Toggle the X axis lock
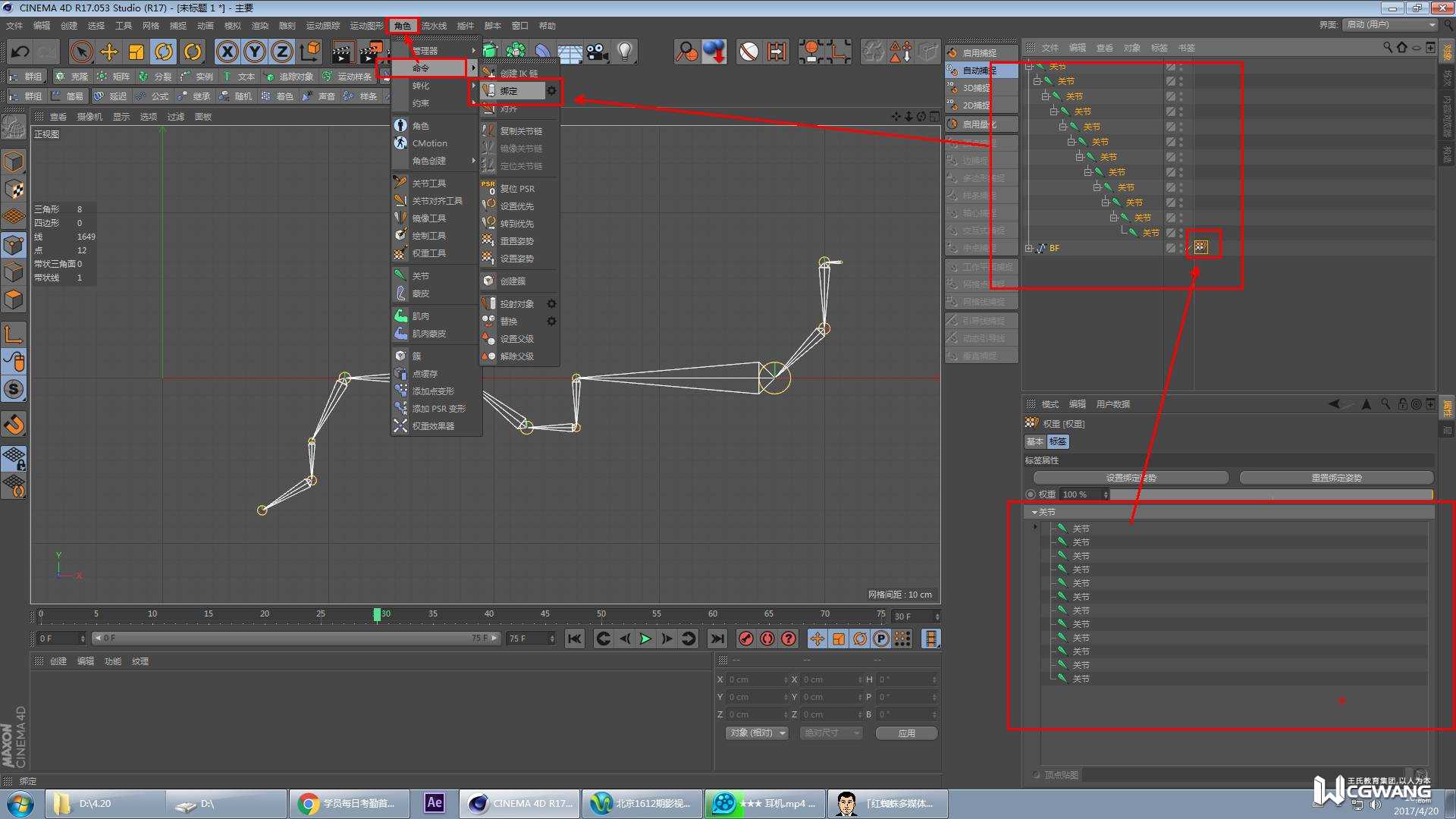1456x819 pixels. (227, 52)
